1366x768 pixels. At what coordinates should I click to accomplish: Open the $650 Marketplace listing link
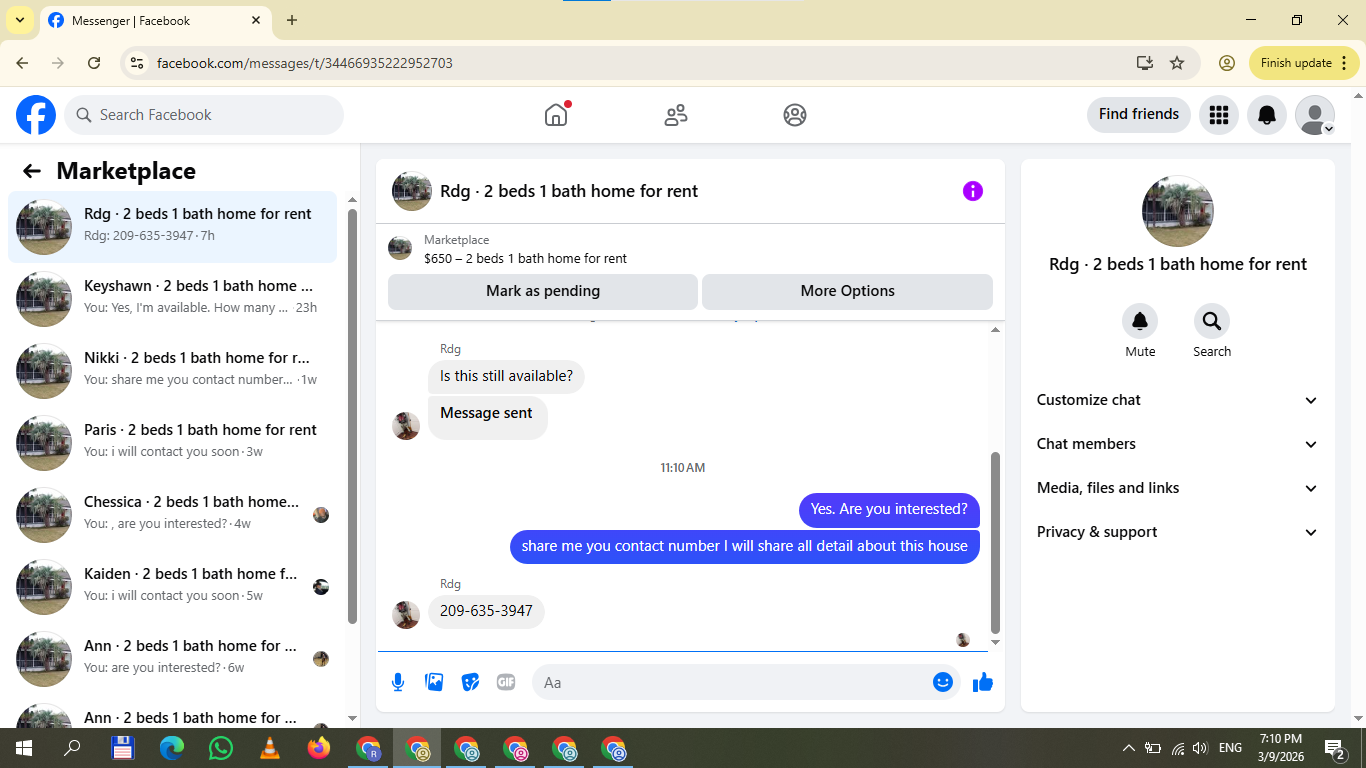pos(525,258)
